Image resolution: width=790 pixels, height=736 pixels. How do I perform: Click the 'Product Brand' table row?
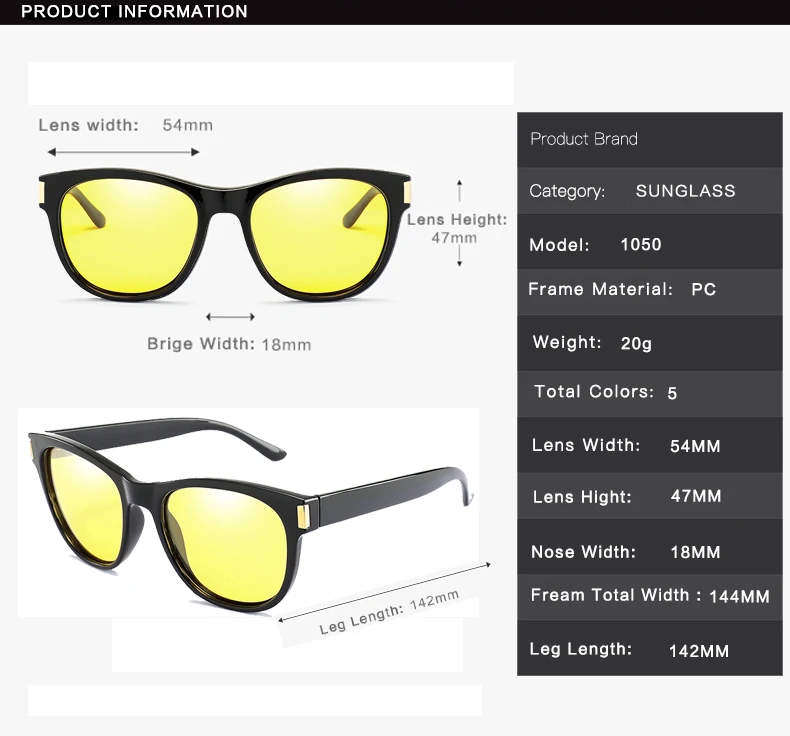[x=649, y=140]
